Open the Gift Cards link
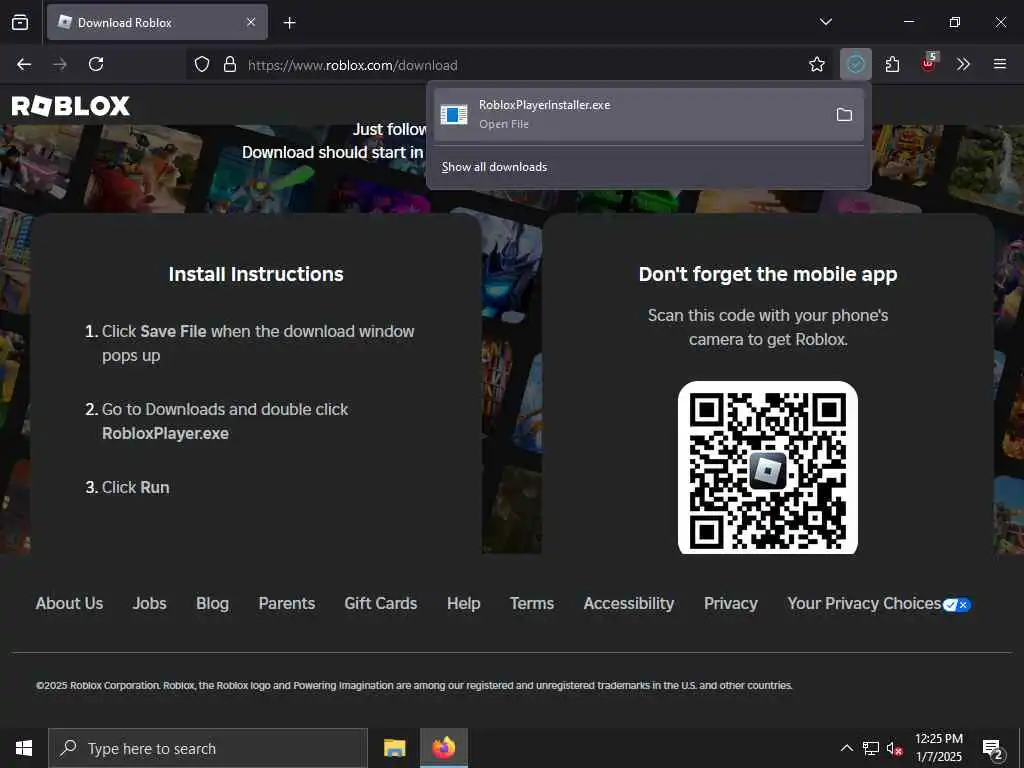1024x768 pixels. (381, 603)
